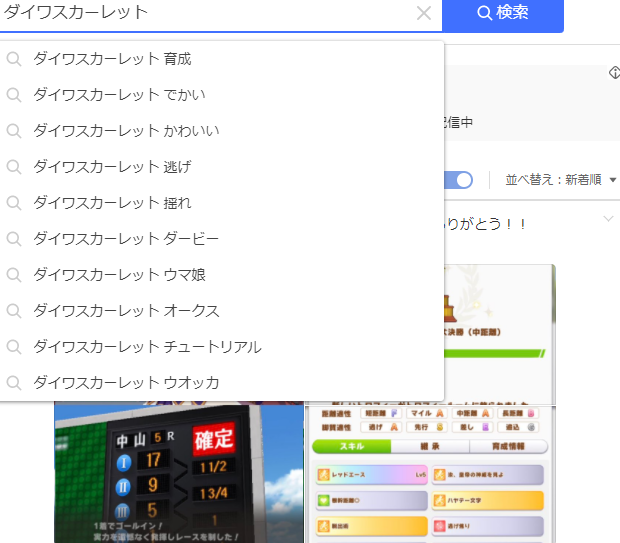This screenshot has height=543, width=620.
Task: Toggle the blue switch left of sort
Action: (x=459, y=180)
